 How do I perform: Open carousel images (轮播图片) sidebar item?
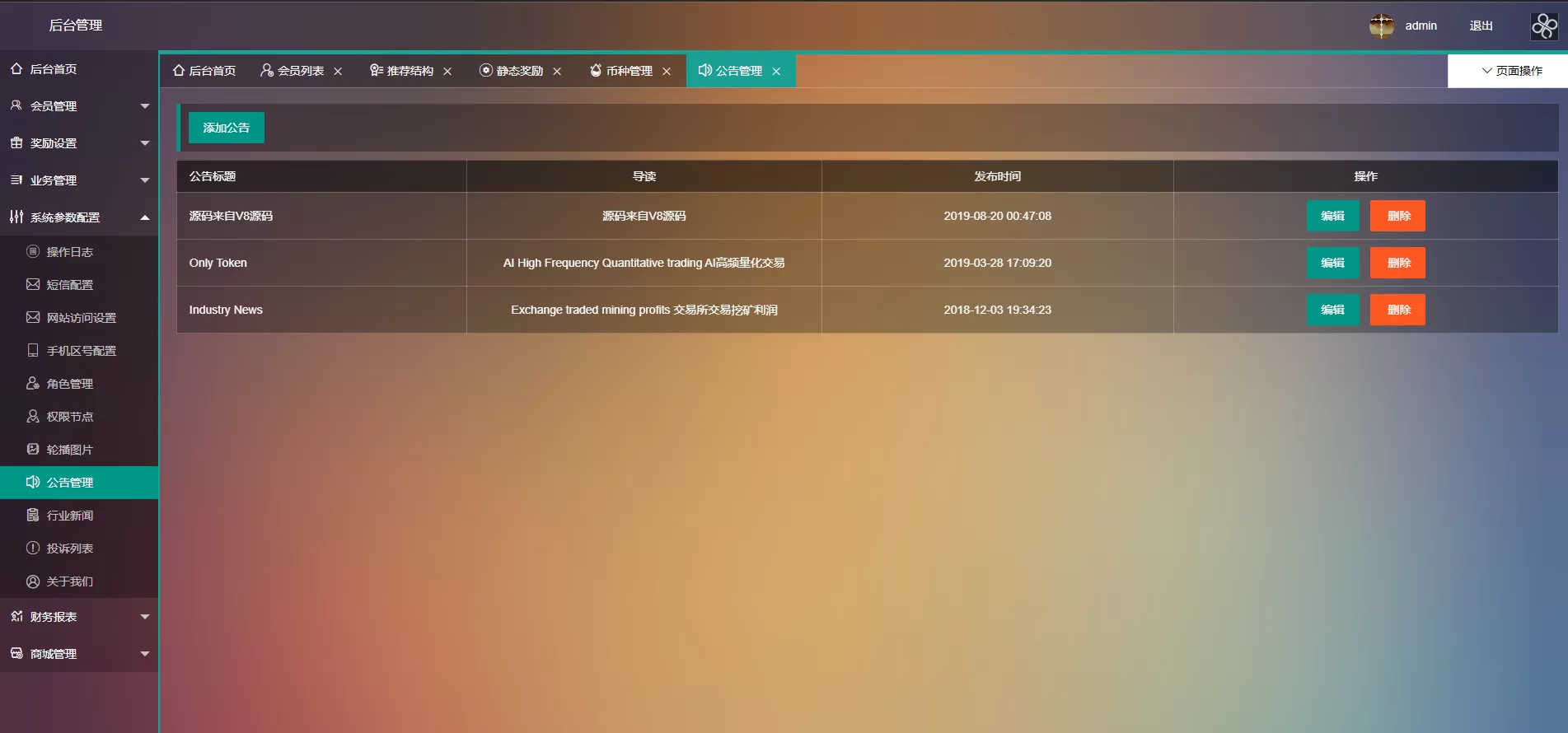(x=69, y=450)
